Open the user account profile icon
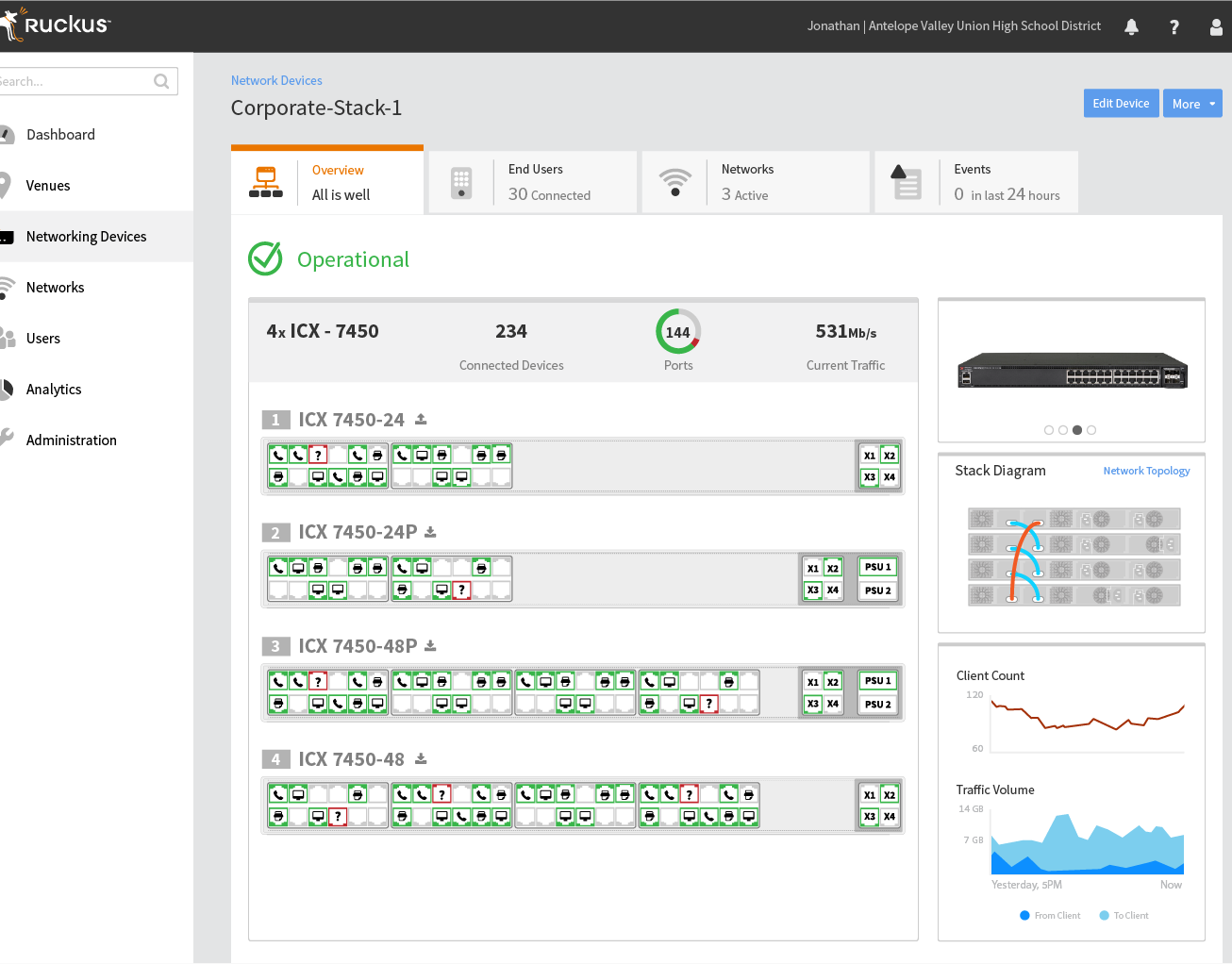The width and height of the screenshot is (1232, 964). (x=1217, y=27)
